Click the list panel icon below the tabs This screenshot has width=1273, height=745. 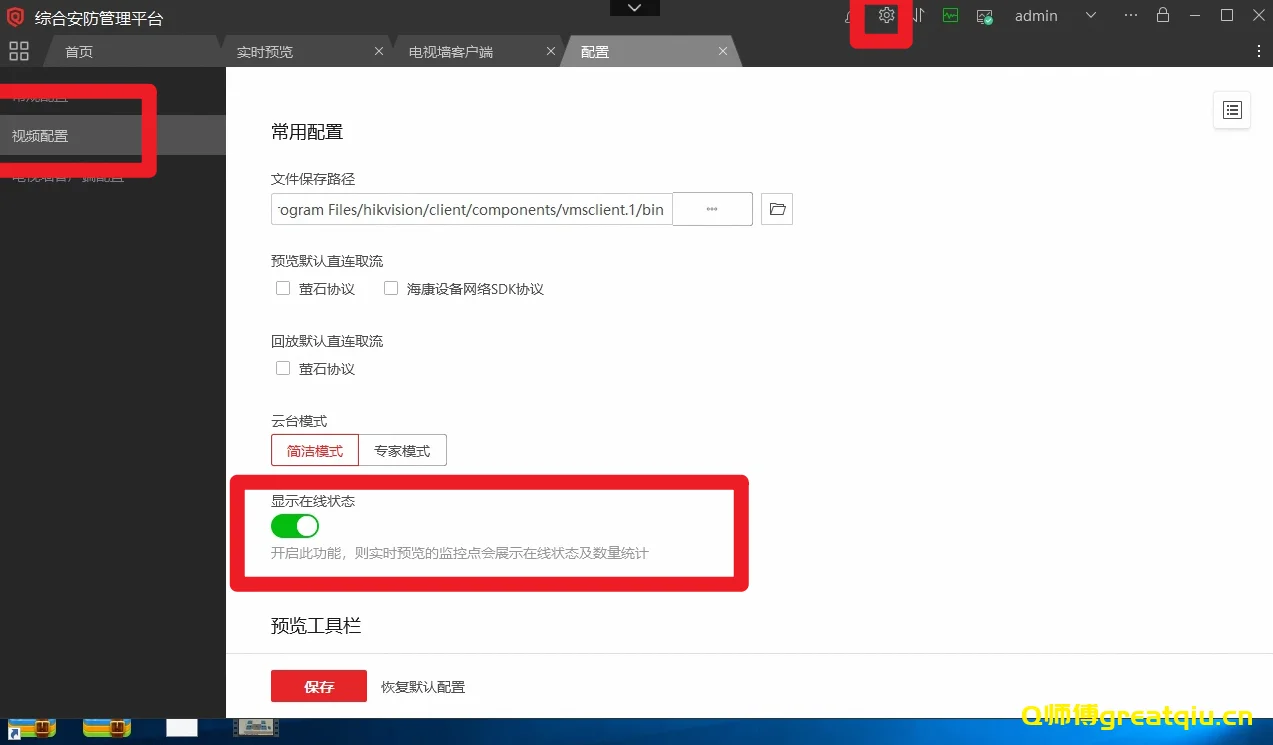point(1231,110)
